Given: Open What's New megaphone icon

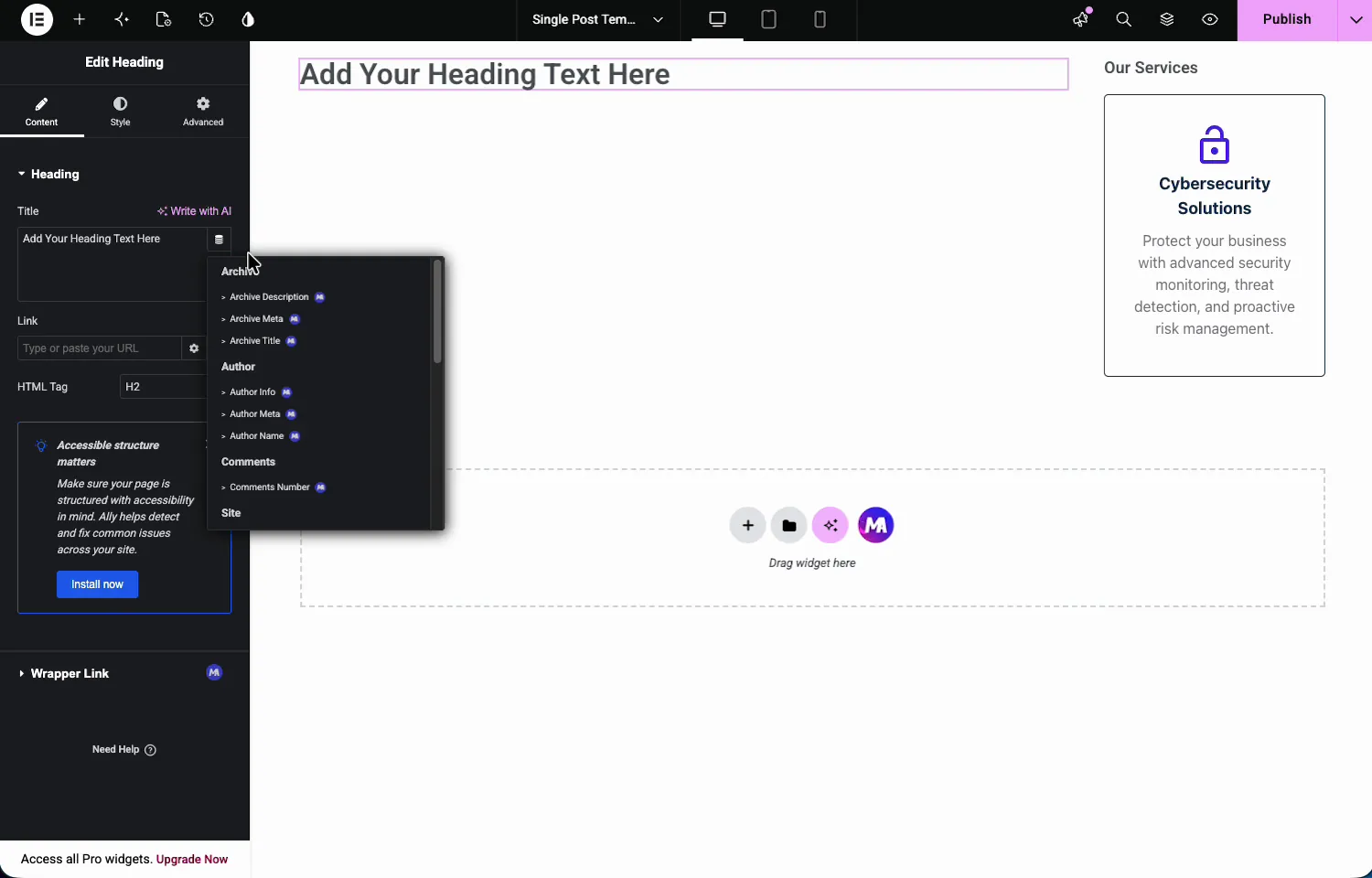Looking at the screenshot, I should tap(1082, 19).
